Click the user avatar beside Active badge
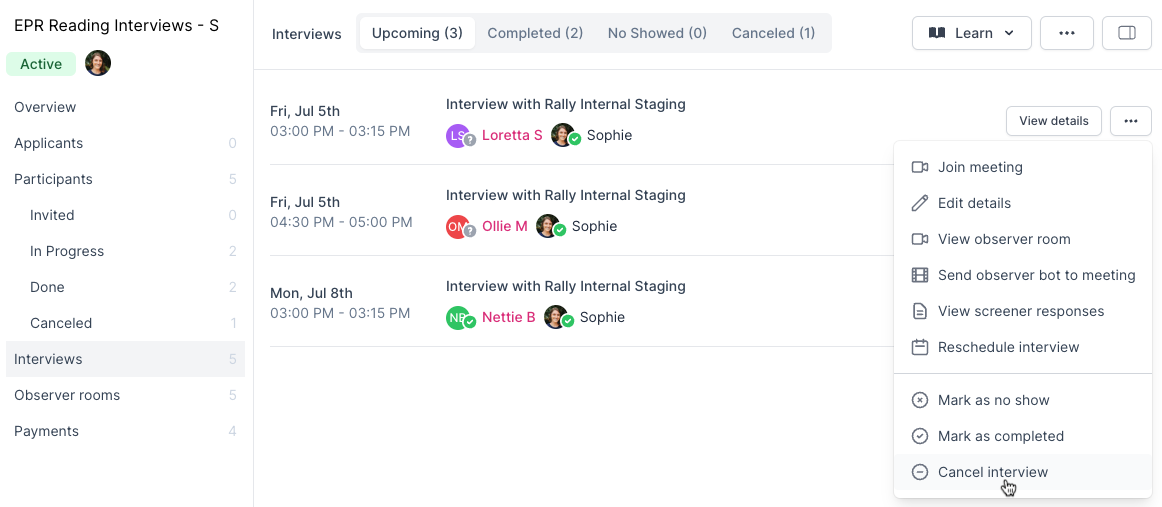The width and height of the screenshot is (1162, 507). click(x=98, y=64)
